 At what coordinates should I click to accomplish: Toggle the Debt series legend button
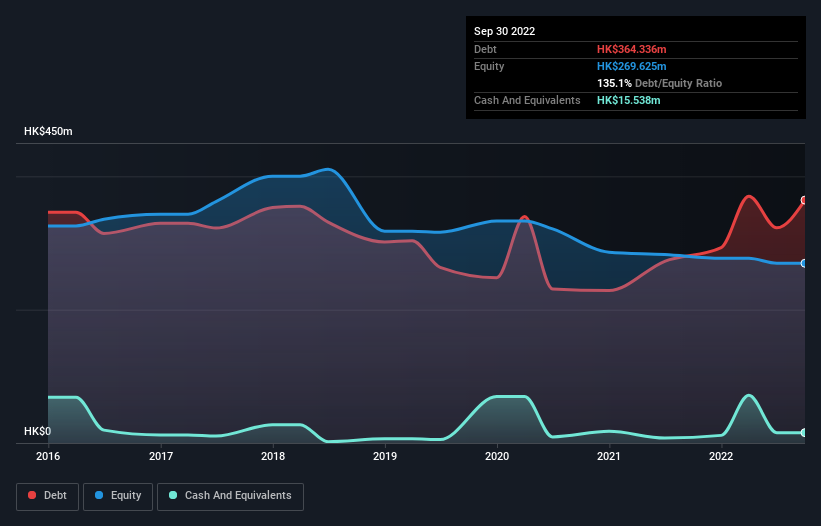[47, 496]
